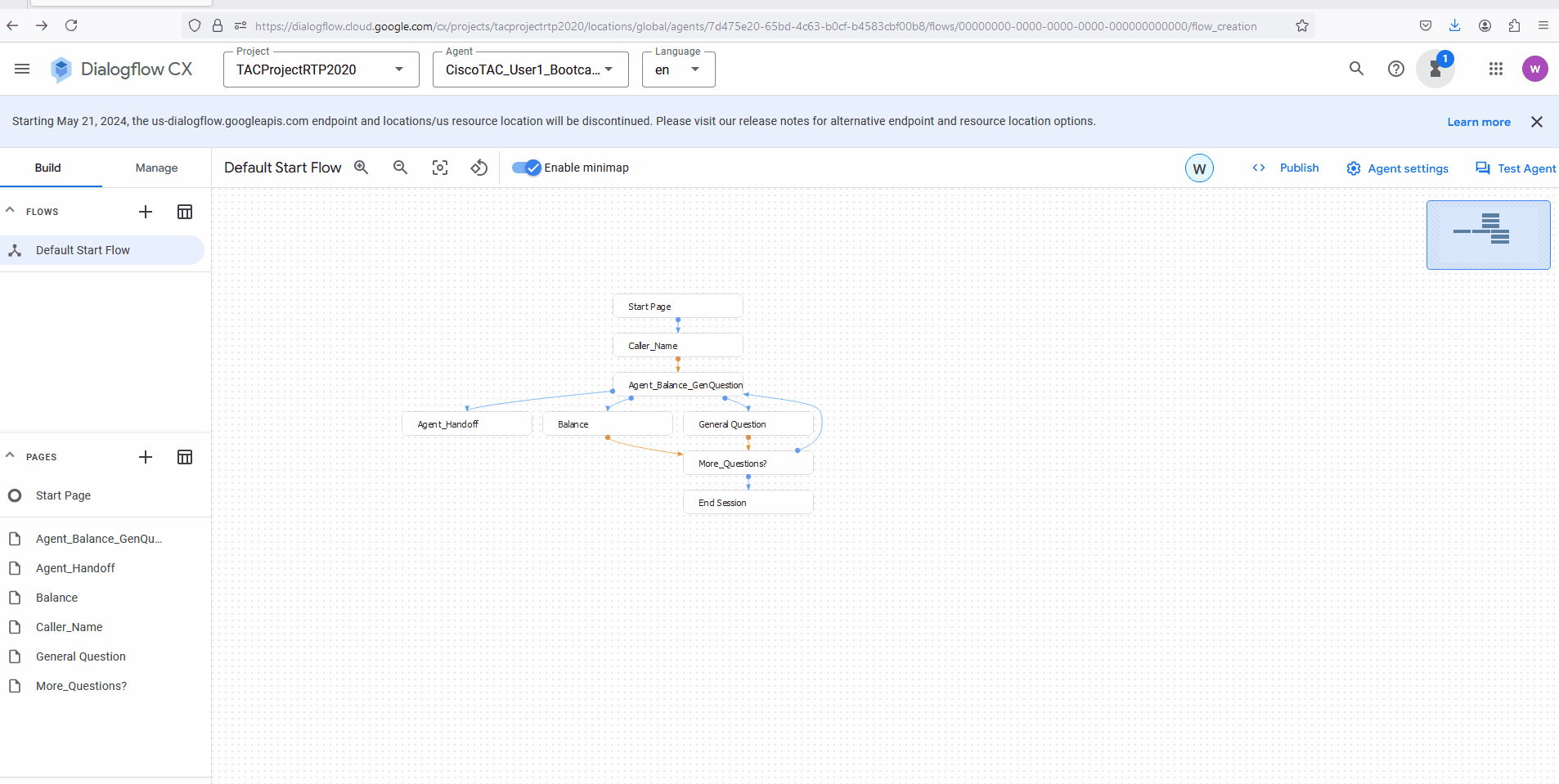This screenshot has height=784, width=1559.
Task: Open the Project TACProjectRTP2020 dropdown
Action: coord(321,69)
